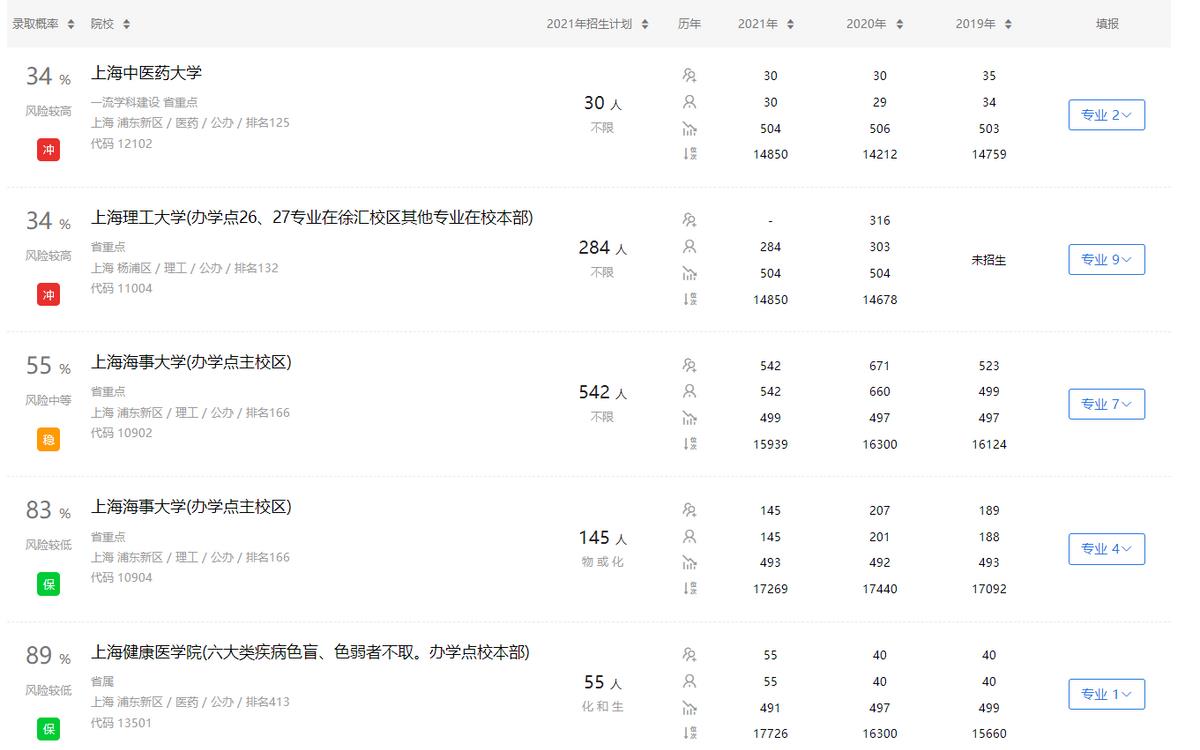Select the 代码 13501 text
Screen dimensions: 1200x750
pyautogui.click(x=122, y=722)
